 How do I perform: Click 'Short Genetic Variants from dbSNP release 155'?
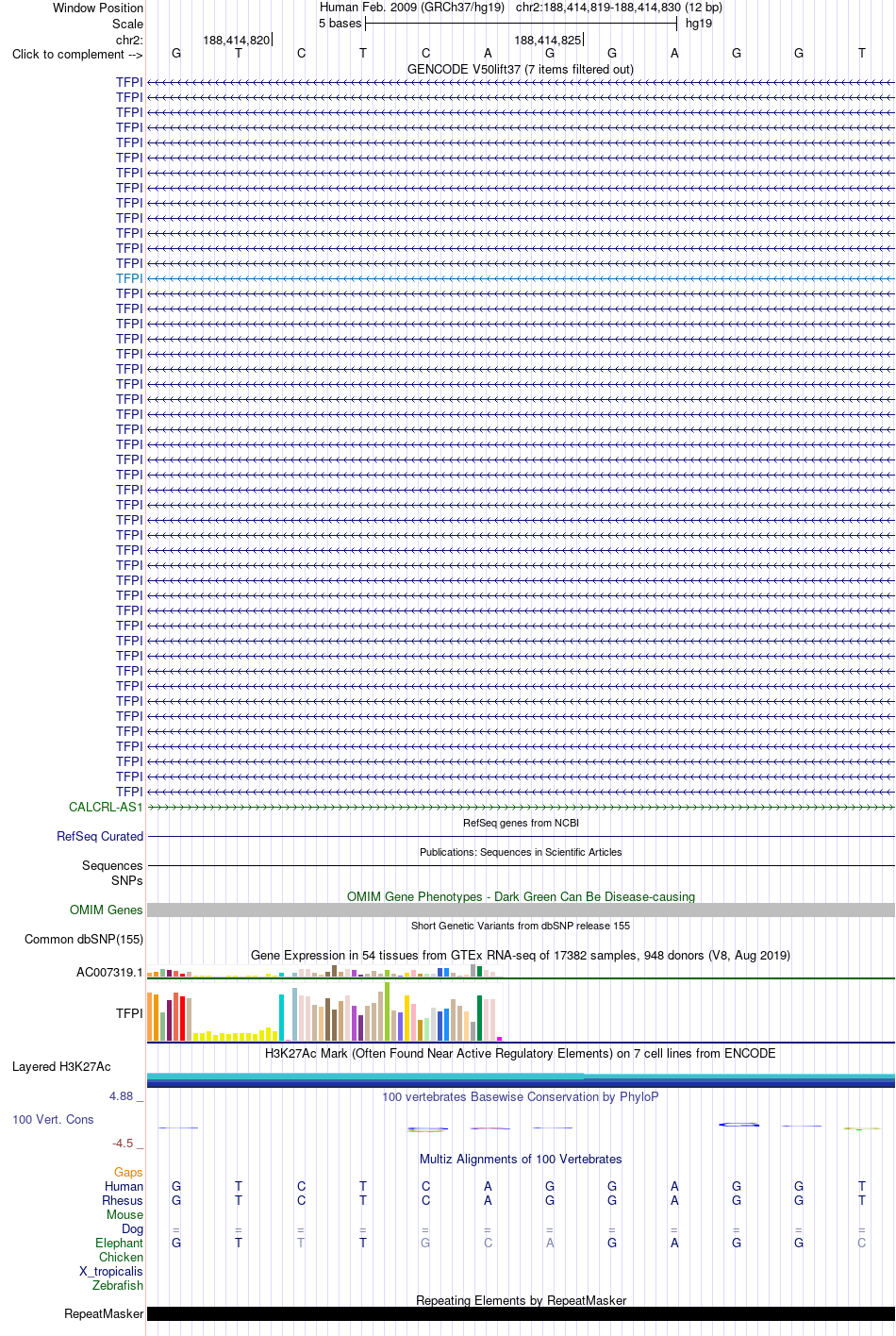[521, 926]
